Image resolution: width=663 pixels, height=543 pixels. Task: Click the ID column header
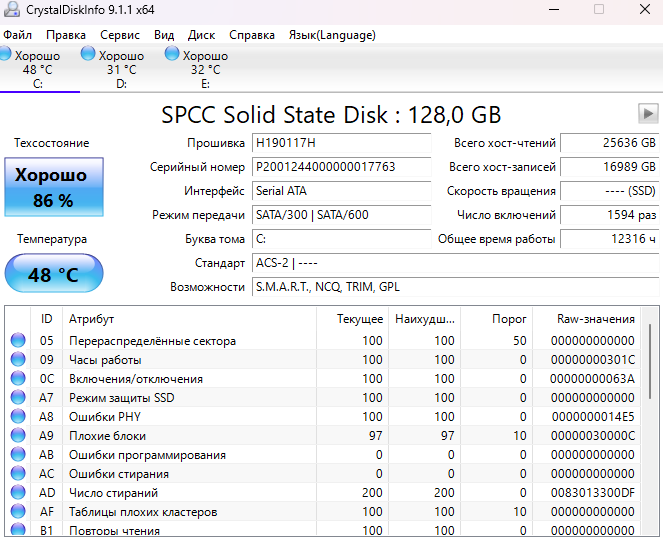click(x=47, y=318)
